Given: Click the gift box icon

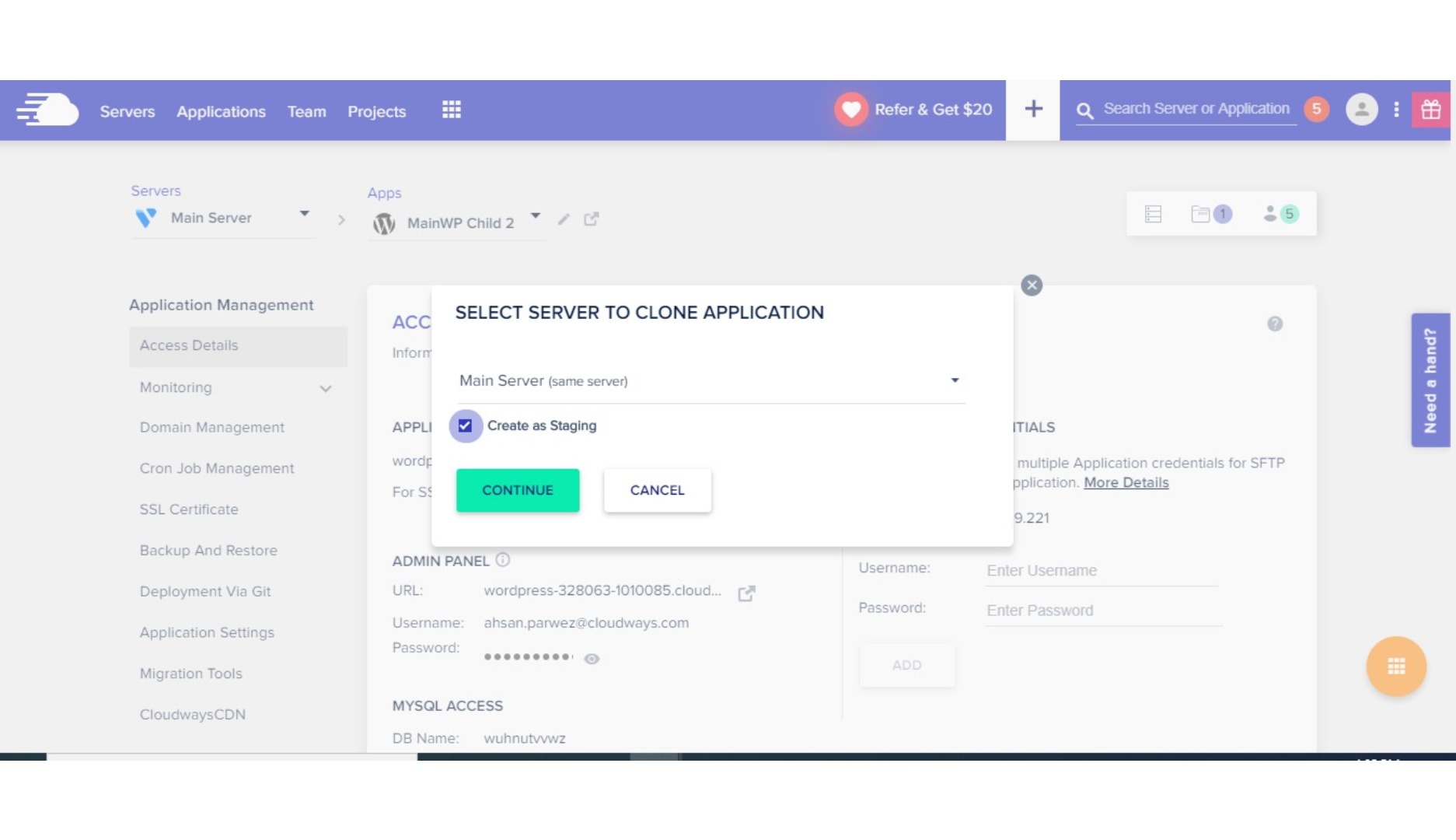Looking at the screenshot, I should click(x=1431, y=110).
